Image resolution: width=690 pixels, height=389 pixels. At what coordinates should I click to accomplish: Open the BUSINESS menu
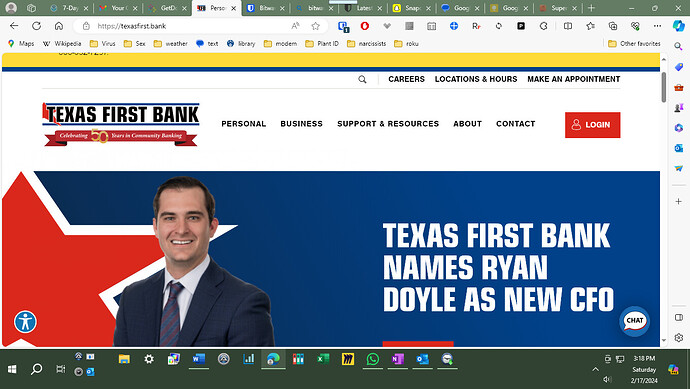(301, 124)
